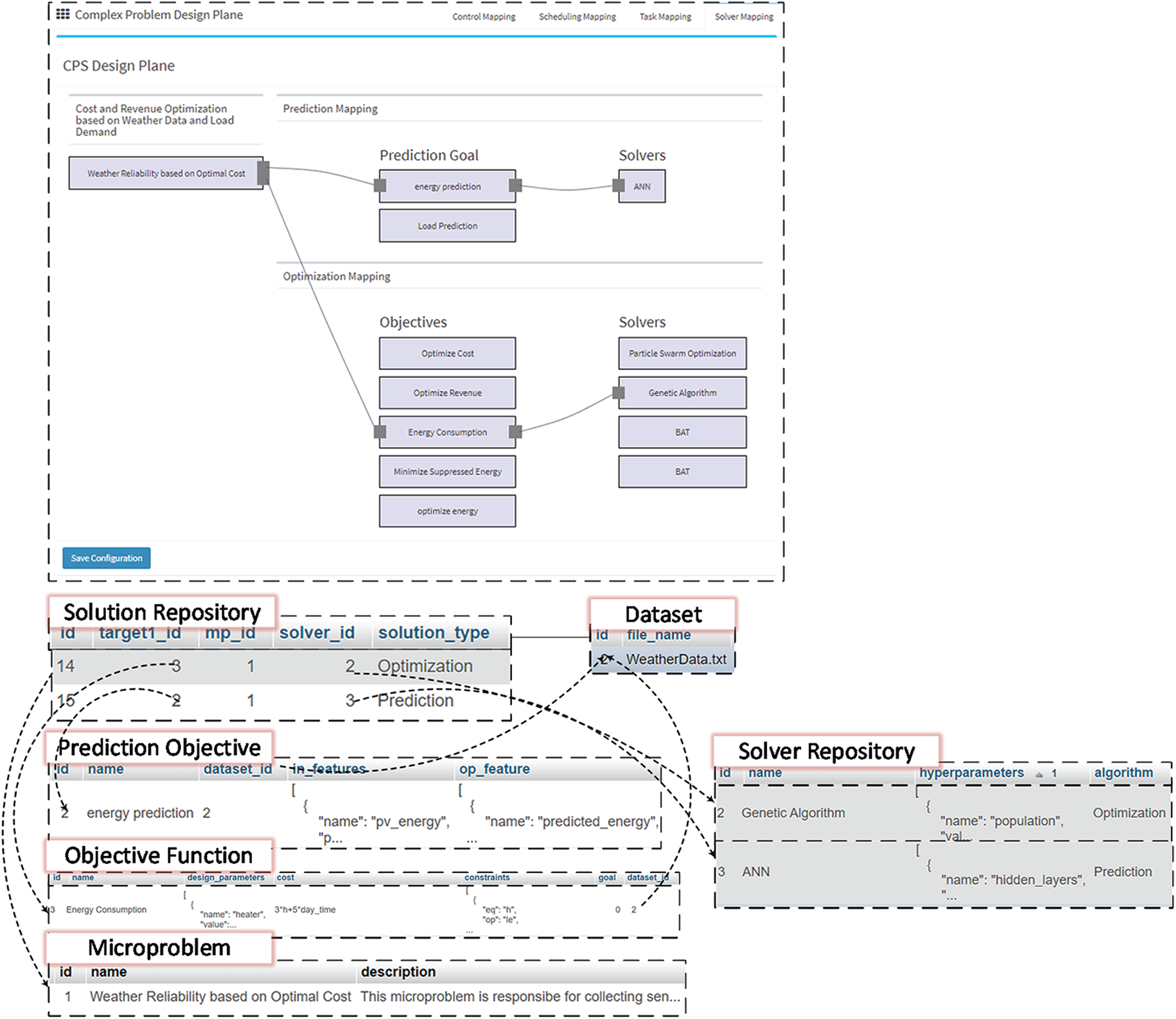
Task: Open the Task Mapping tab
Action: tap(665, 17)
